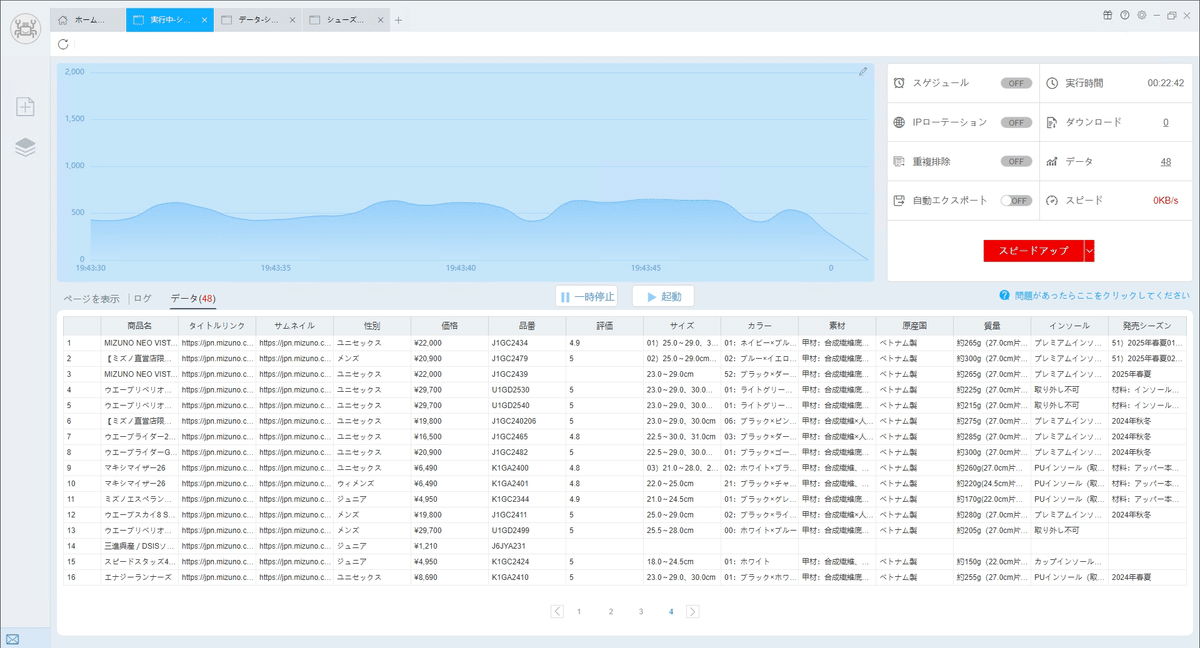Click the gift icon in title bar
The height and width of the screenshot is (648, 1200).
[x=1107, y=15]
